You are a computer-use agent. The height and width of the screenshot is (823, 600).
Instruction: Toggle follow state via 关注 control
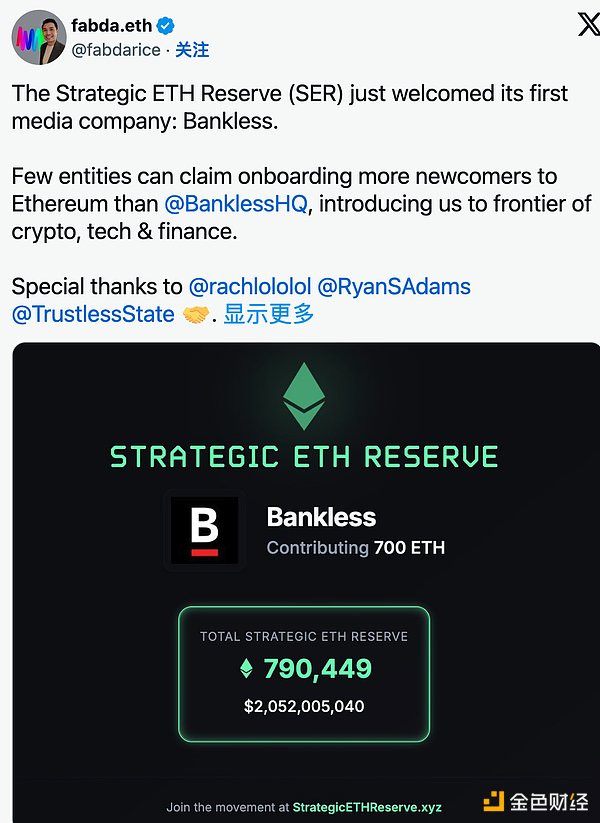click(x=191, y=49)
